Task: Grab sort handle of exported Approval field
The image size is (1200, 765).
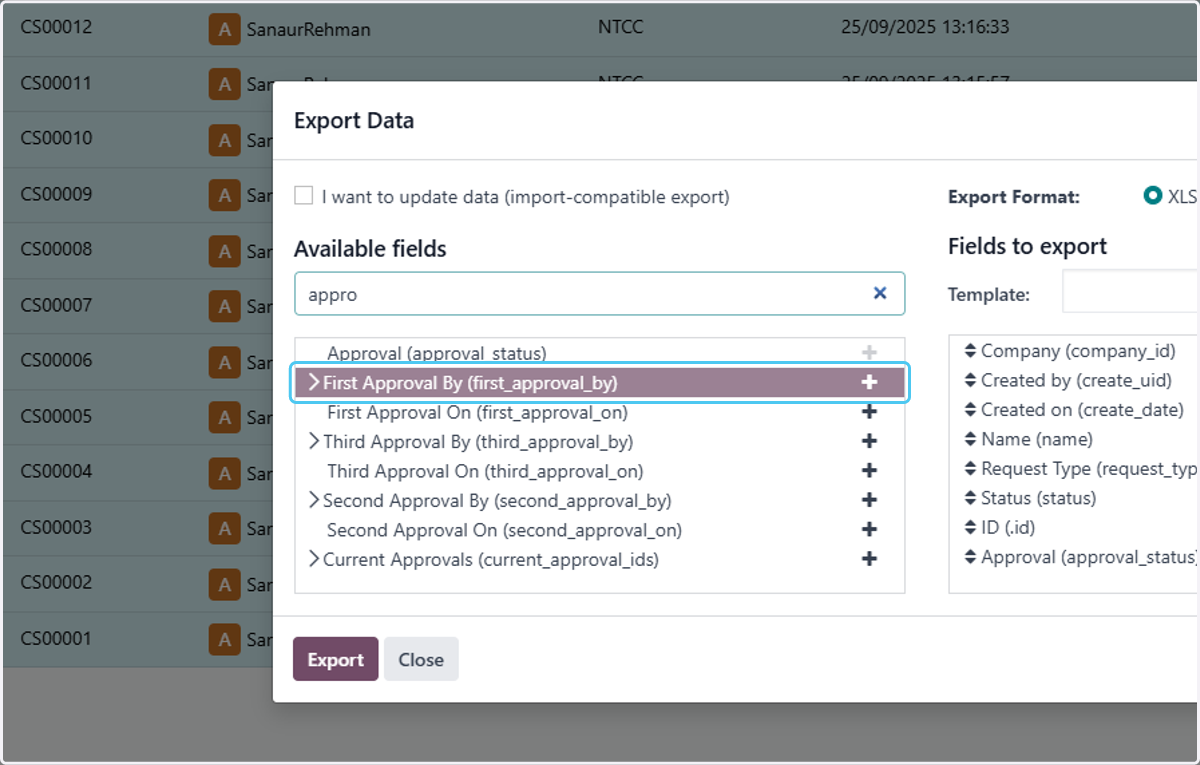Action: [x=970, y=556]
